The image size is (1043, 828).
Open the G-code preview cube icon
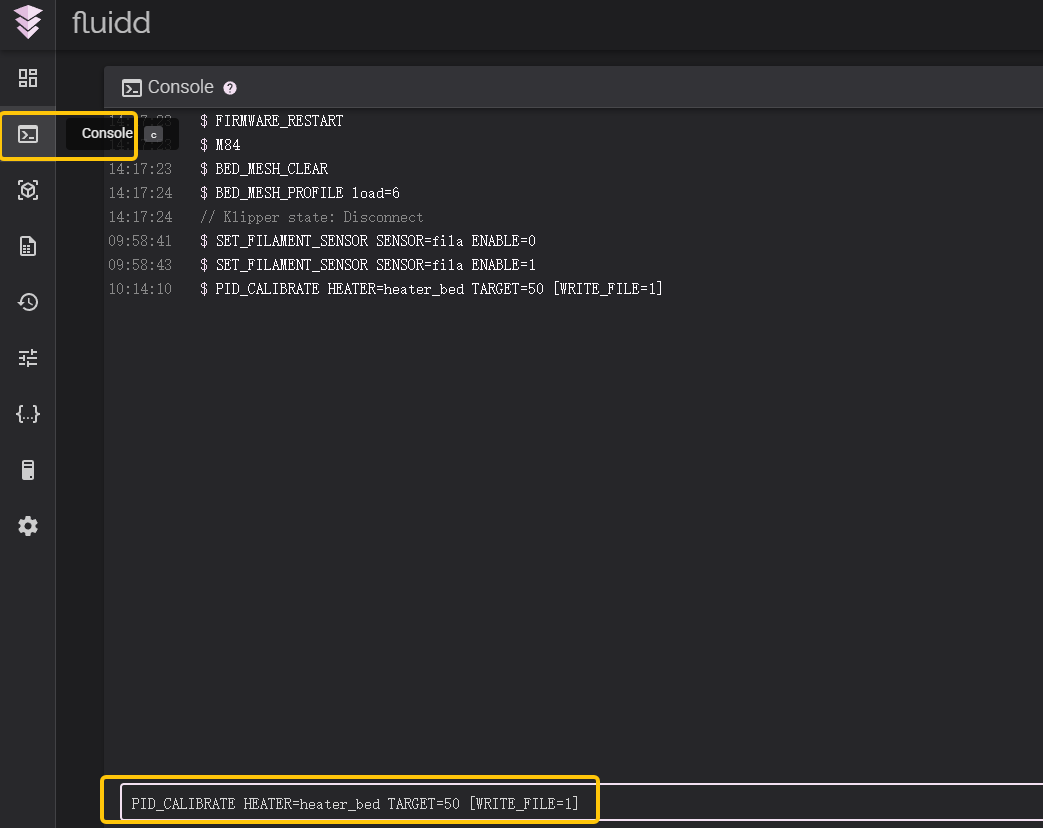tap(28, 190)
